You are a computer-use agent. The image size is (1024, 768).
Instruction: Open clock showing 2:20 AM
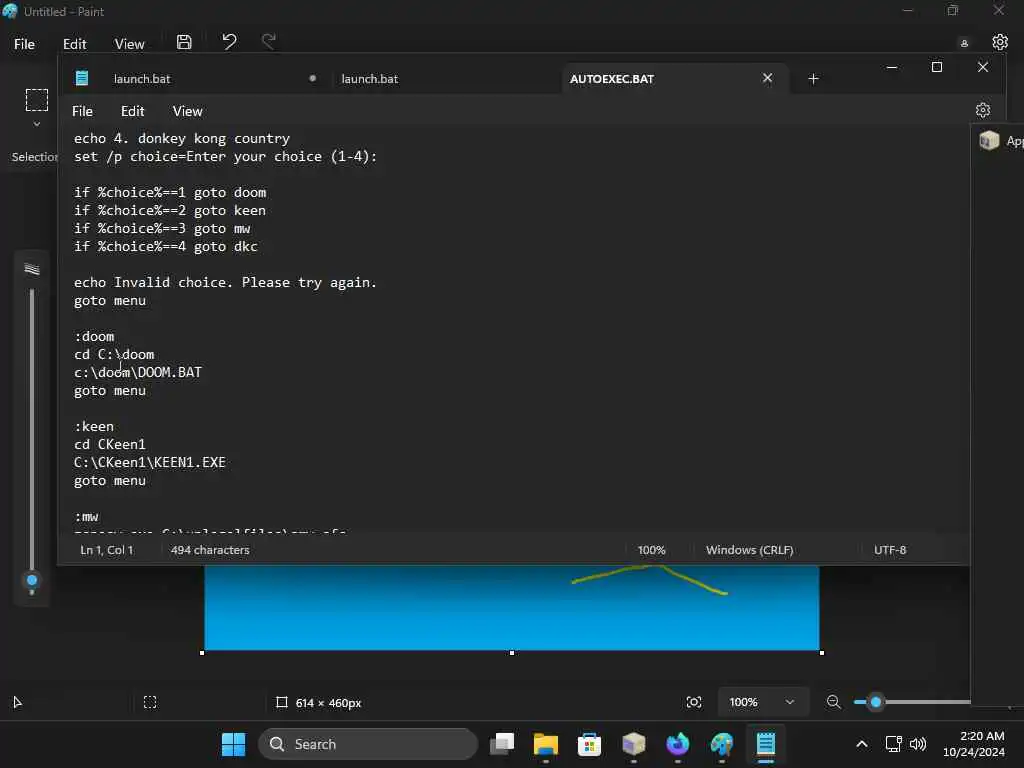click(974, 744)
